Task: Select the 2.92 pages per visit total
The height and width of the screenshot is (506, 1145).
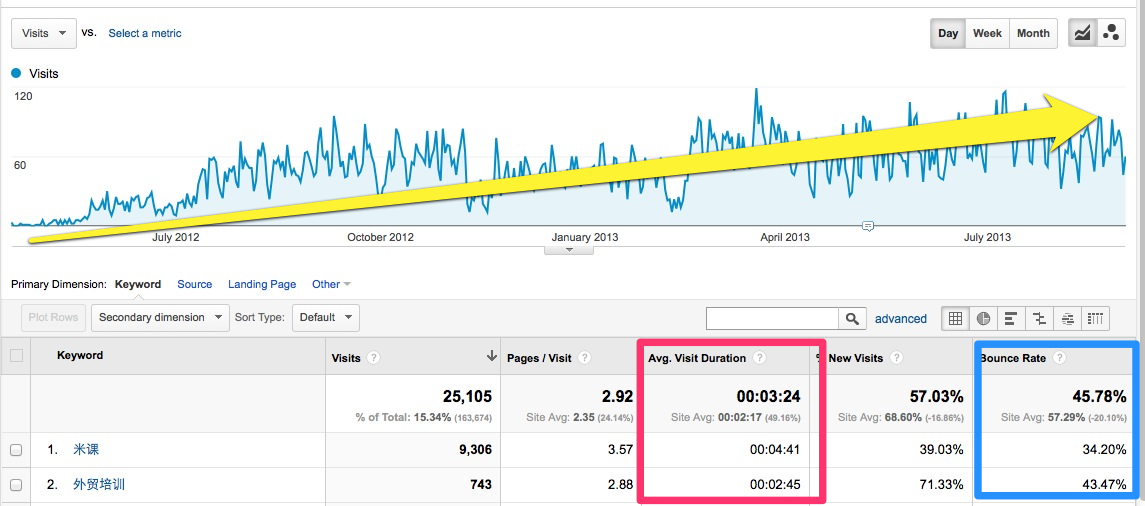Action: [x=617, y=396]
